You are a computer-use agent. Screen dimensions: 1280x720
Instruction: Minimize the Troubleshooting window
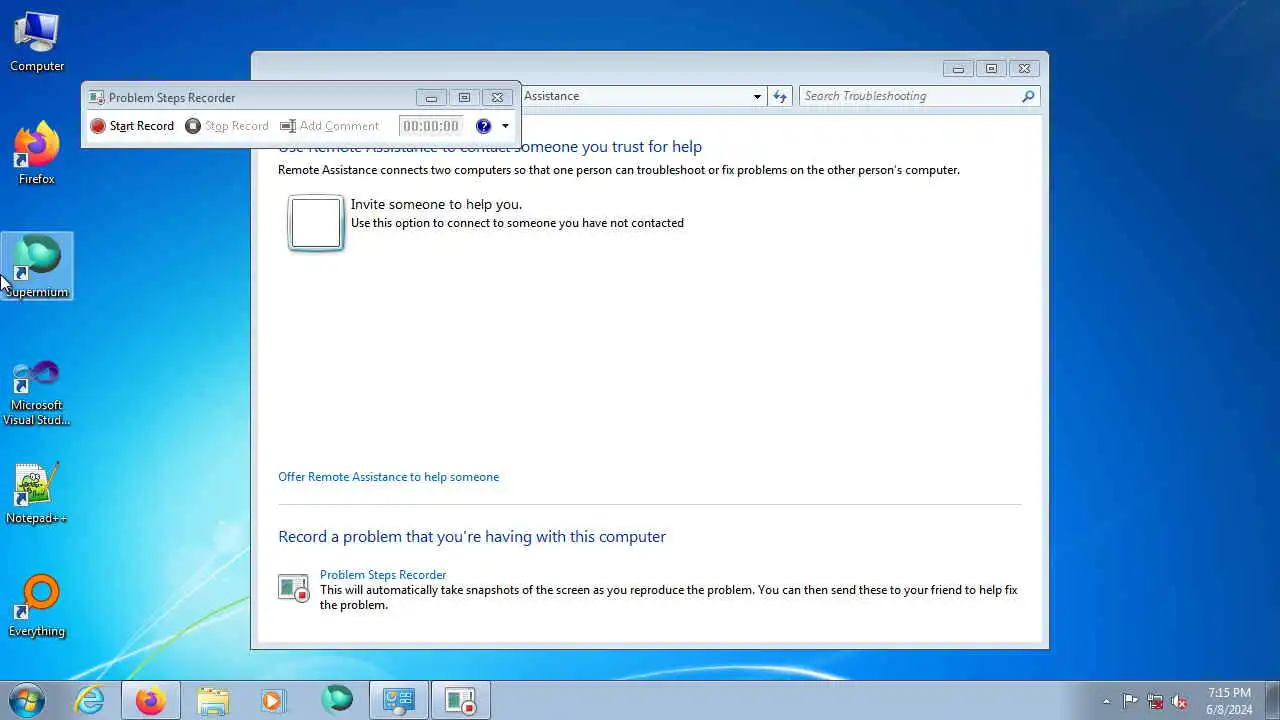tap(958, 69)
